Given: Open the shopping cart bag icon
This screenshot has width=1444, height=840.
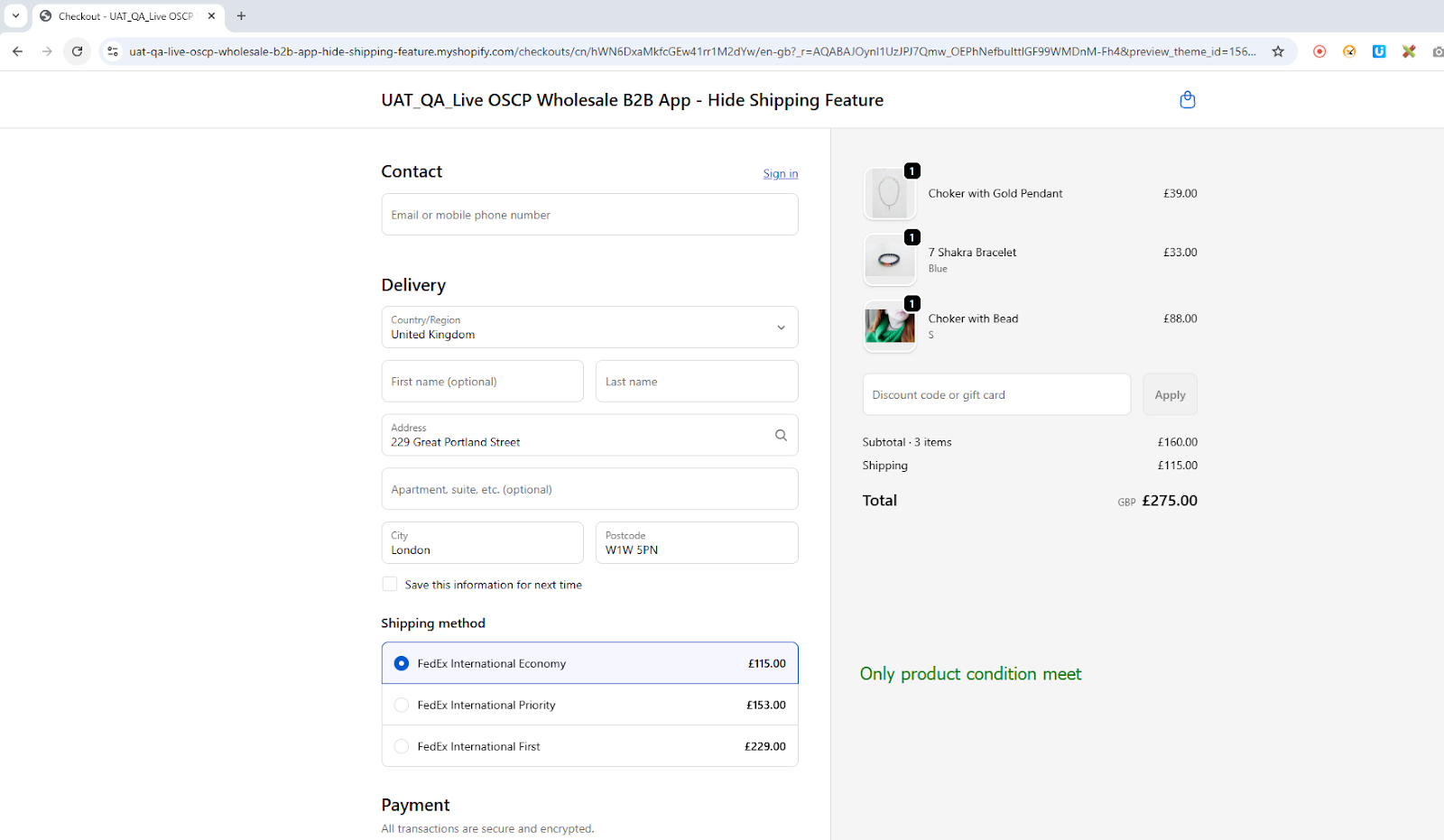Looking at the screenshot, I should click(1187, 100).
